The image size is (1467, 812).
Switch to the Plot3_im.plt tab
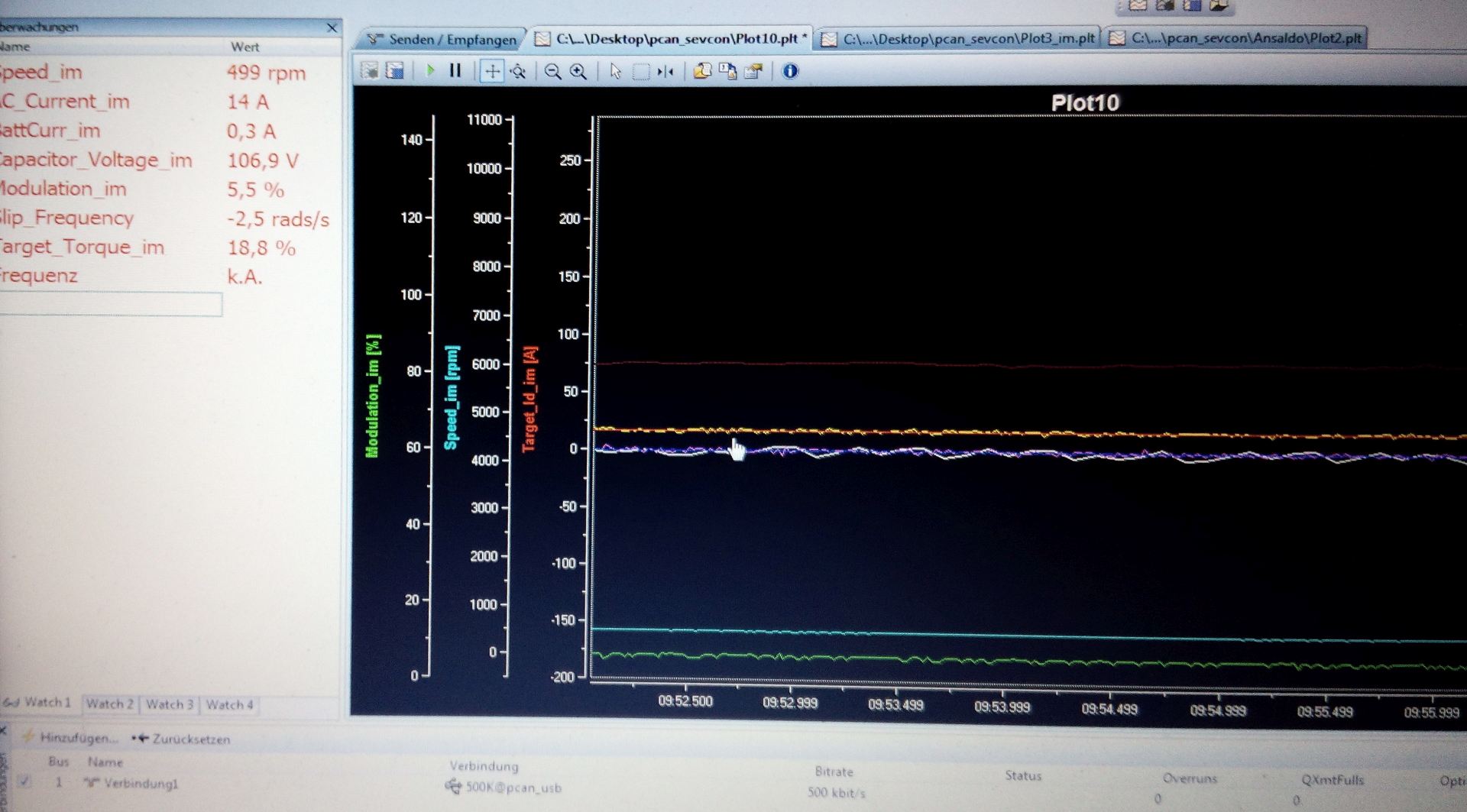pyautogui.click(x=960, y=38)
